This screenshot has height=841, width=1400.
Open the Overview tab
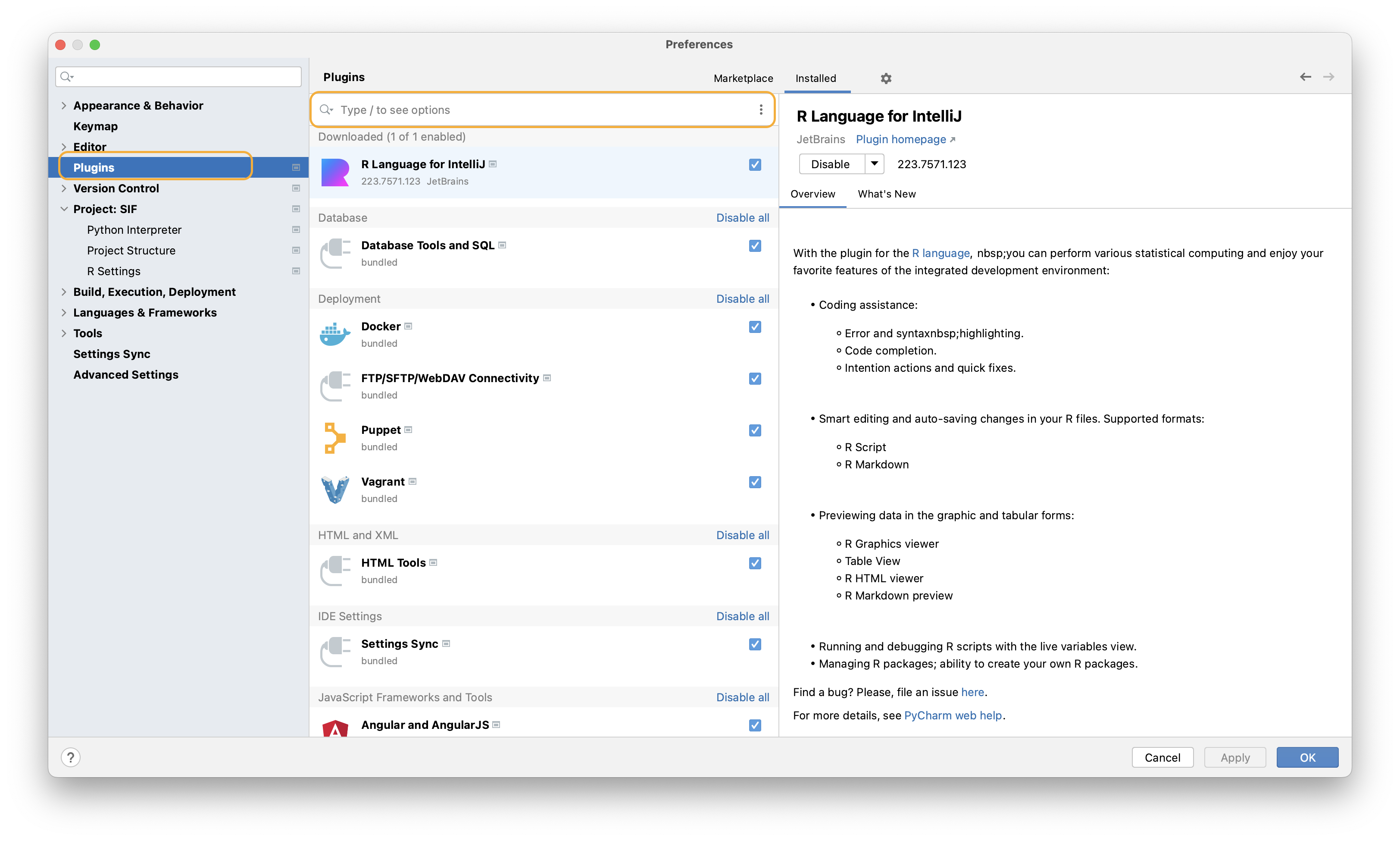[x=812, y=194]
